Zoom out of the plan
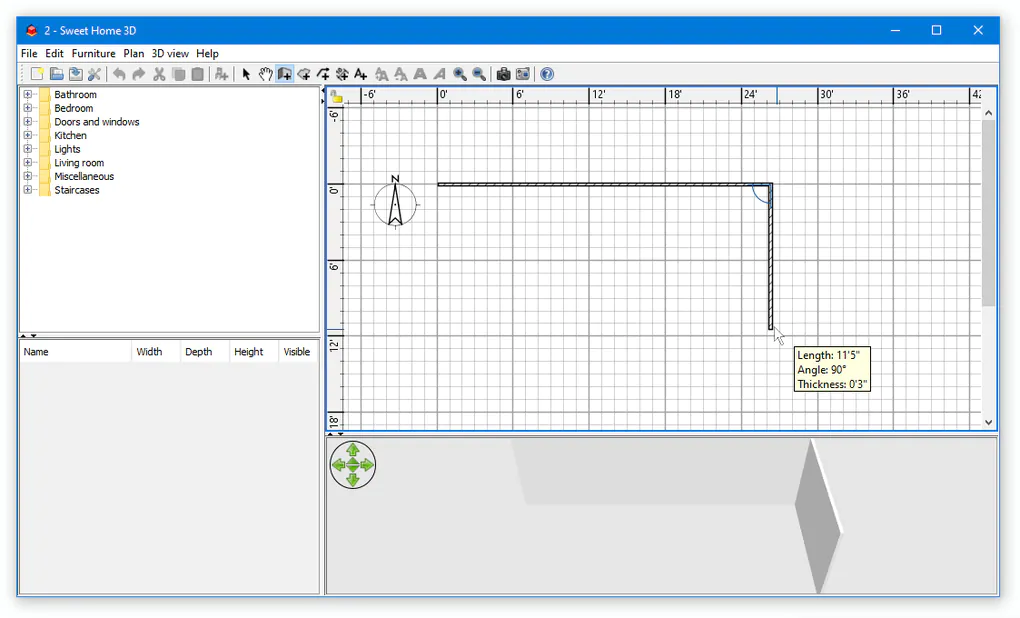 (x=479, y=74)
